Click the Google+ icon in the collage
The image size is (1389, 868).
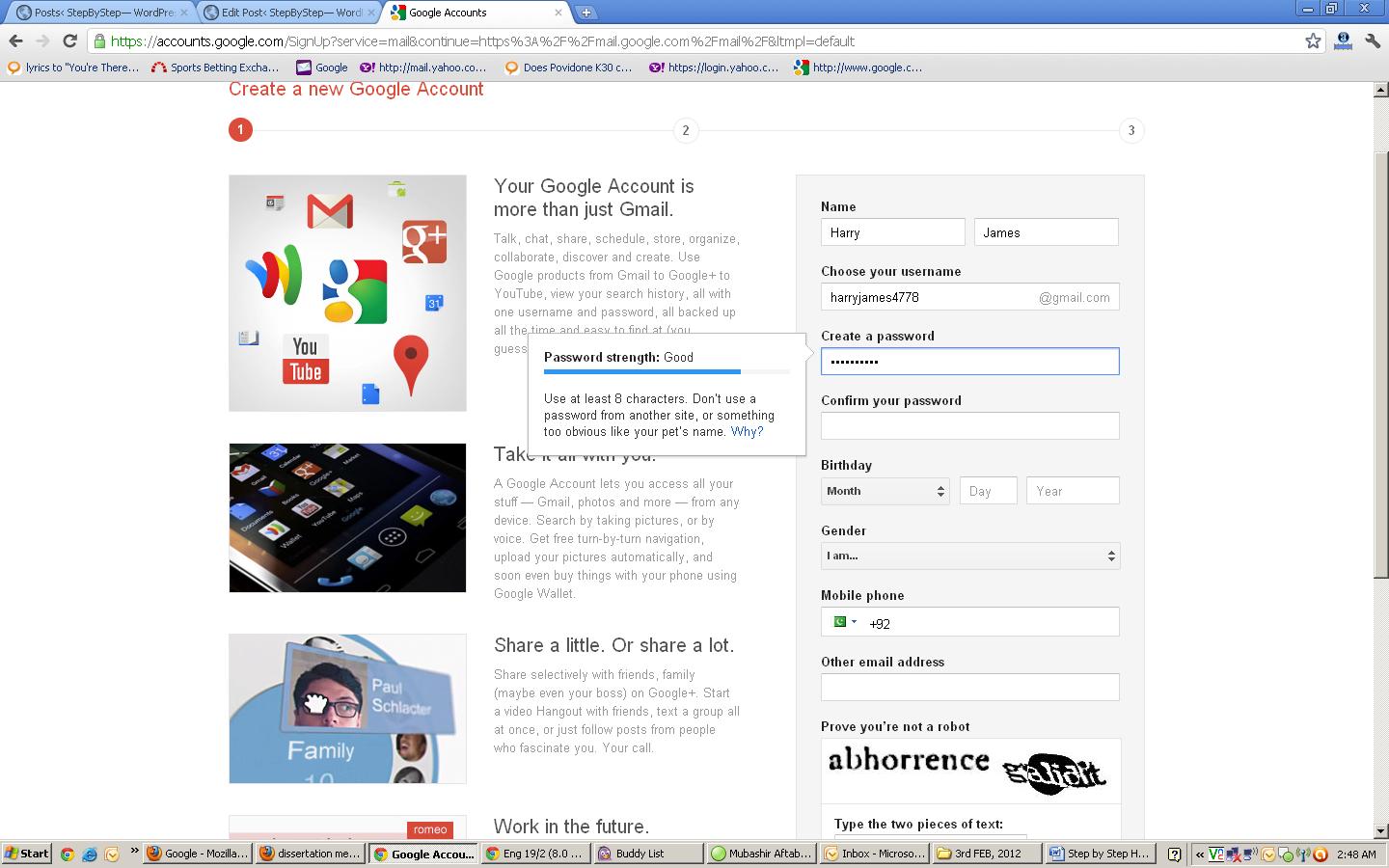pyautogui.click(x=424, y=241)
